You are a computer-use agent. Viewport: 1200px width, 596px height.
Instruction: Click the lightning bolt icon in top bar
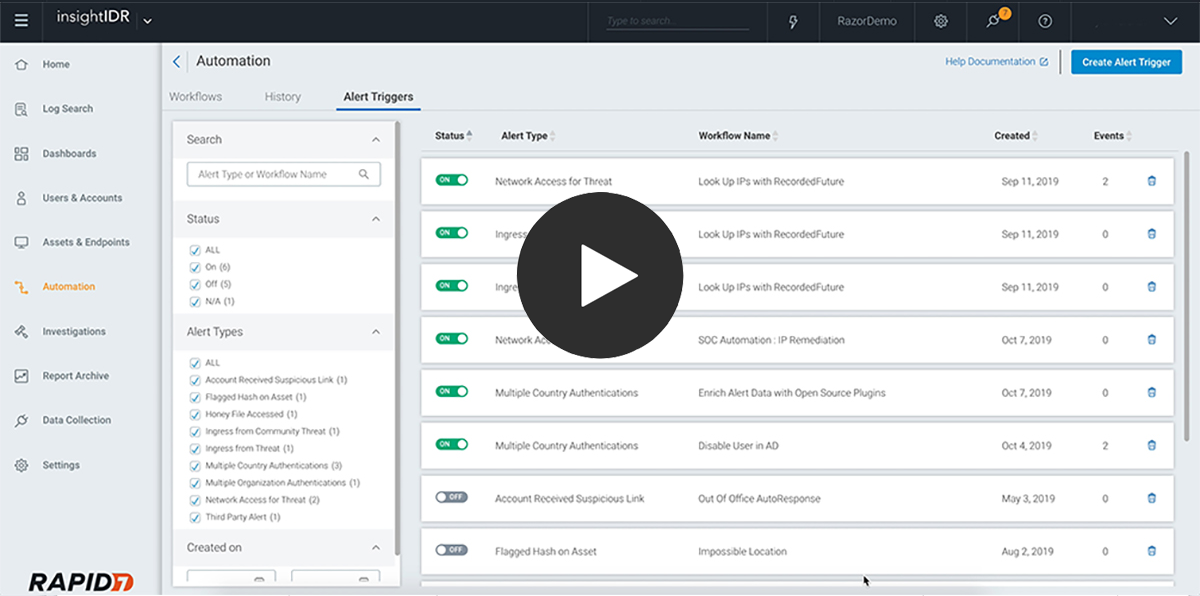(x=793, y=21)
